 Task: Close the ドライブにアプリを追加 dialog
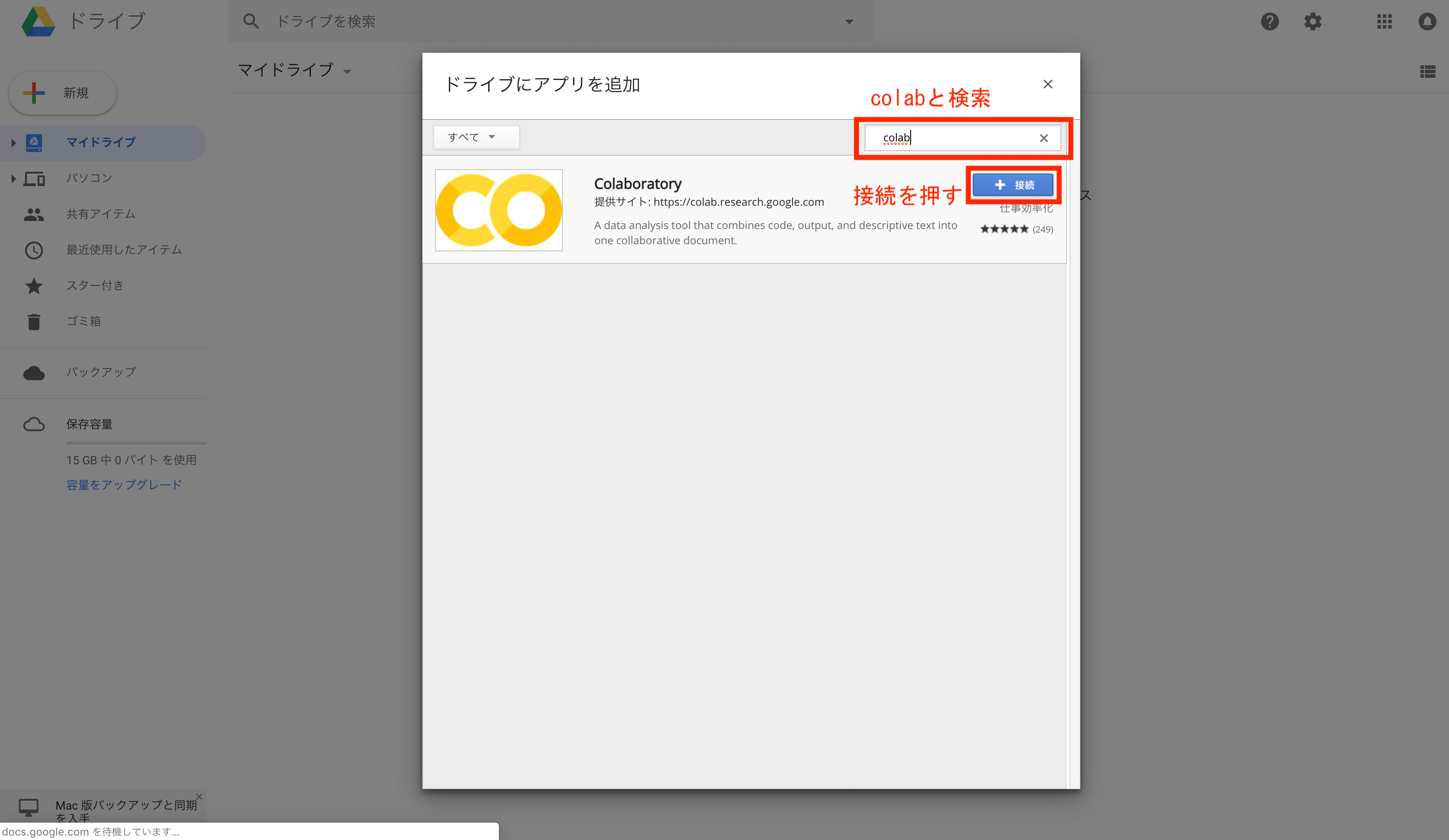click(x=1048, y=85)
